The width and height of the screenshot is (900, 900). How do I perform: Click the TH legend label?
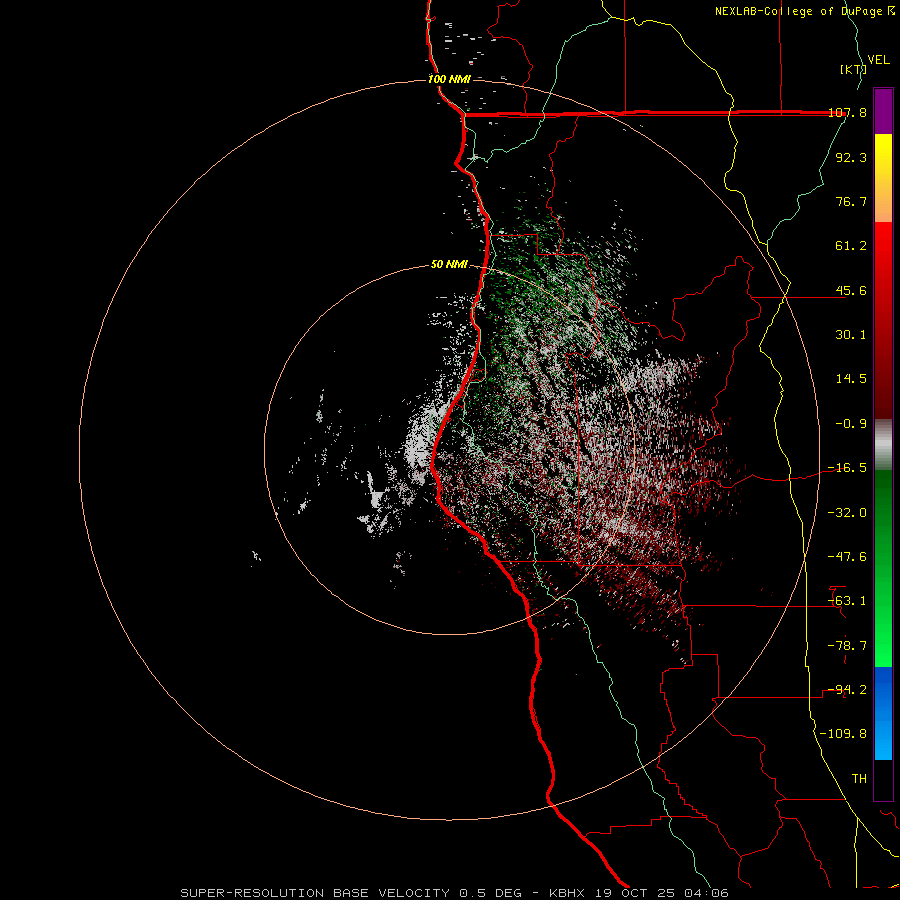pos(859,779)
